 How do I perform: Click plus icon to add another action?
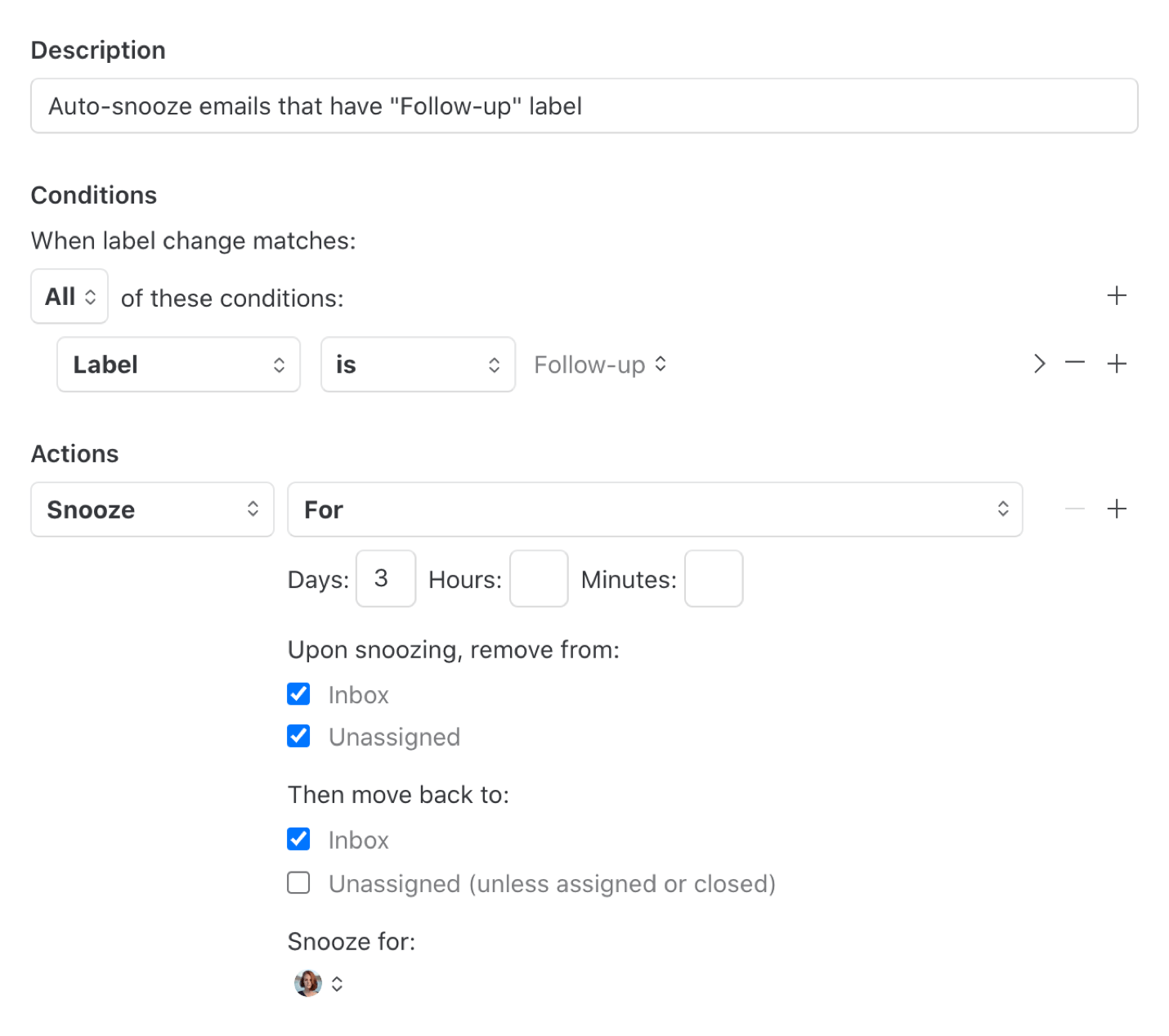pyautogui.click(x=1117, y=509)
